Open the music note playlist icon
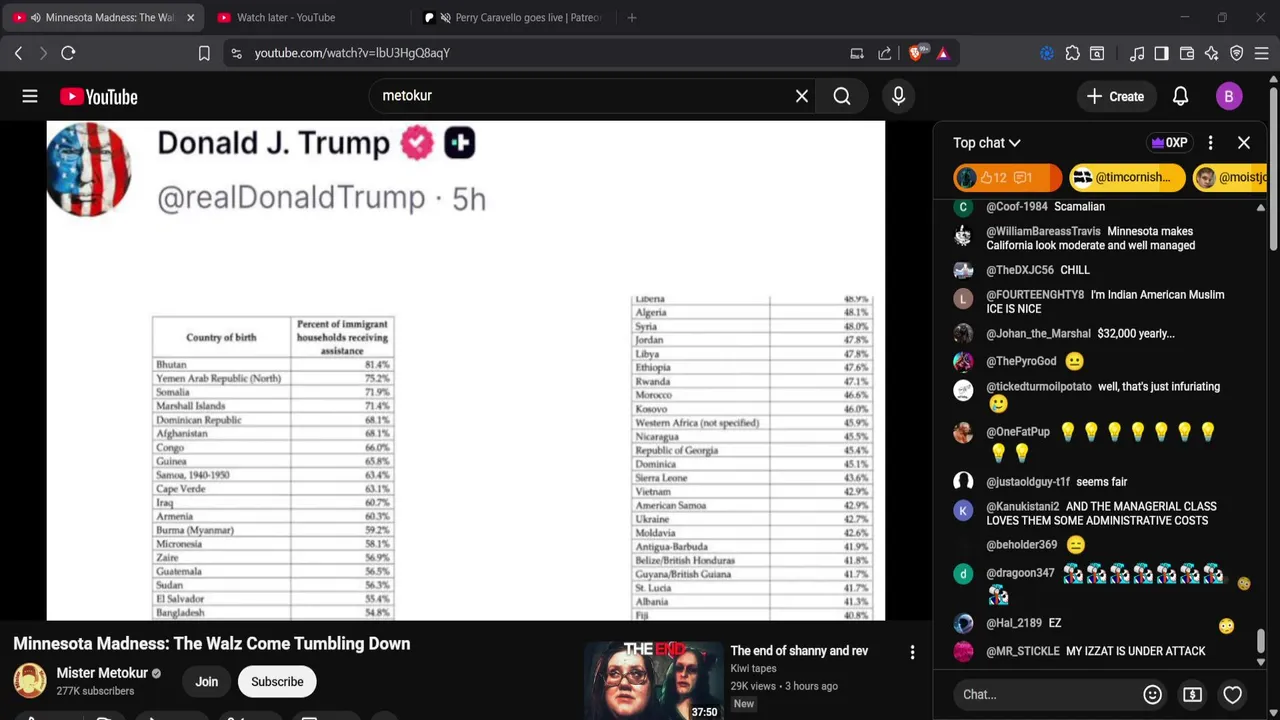 coord(1137,53)
